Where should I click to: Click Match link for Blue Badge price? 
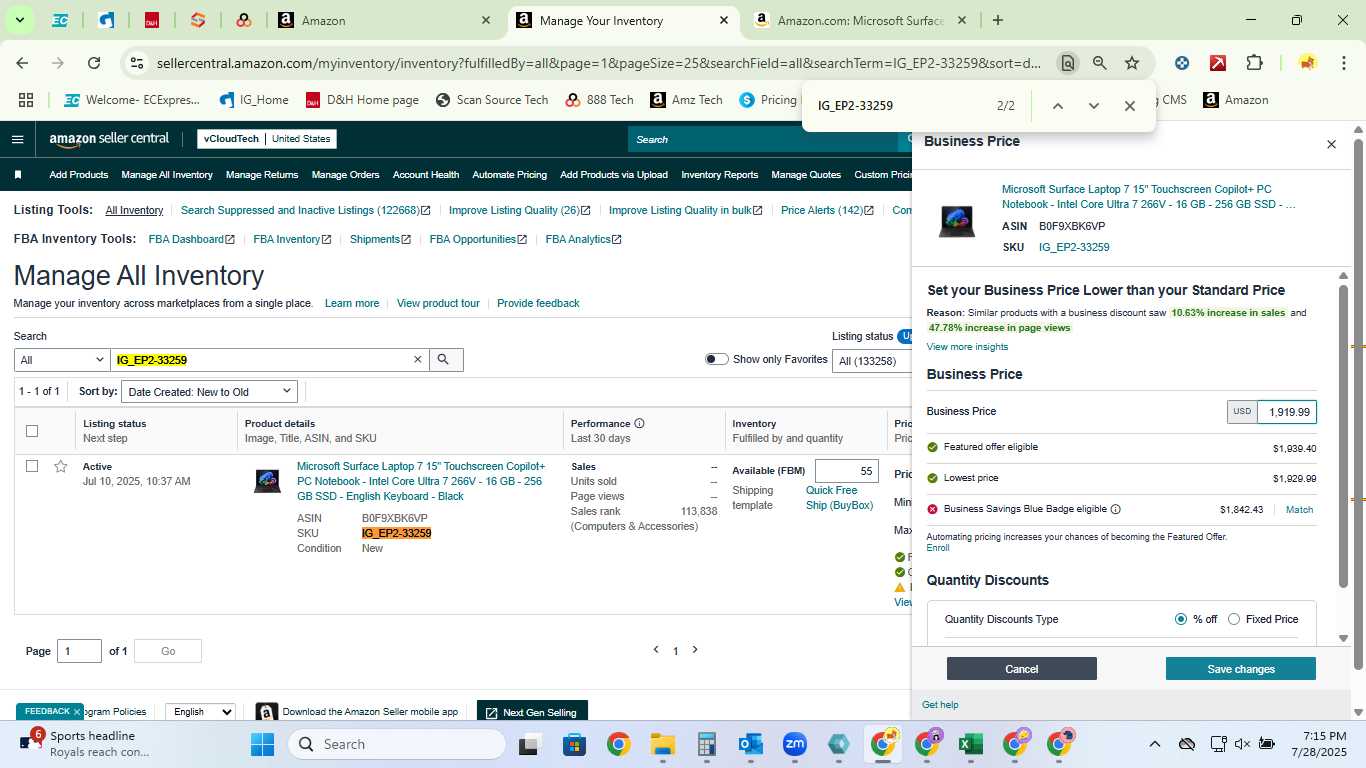coord(1299,510)
